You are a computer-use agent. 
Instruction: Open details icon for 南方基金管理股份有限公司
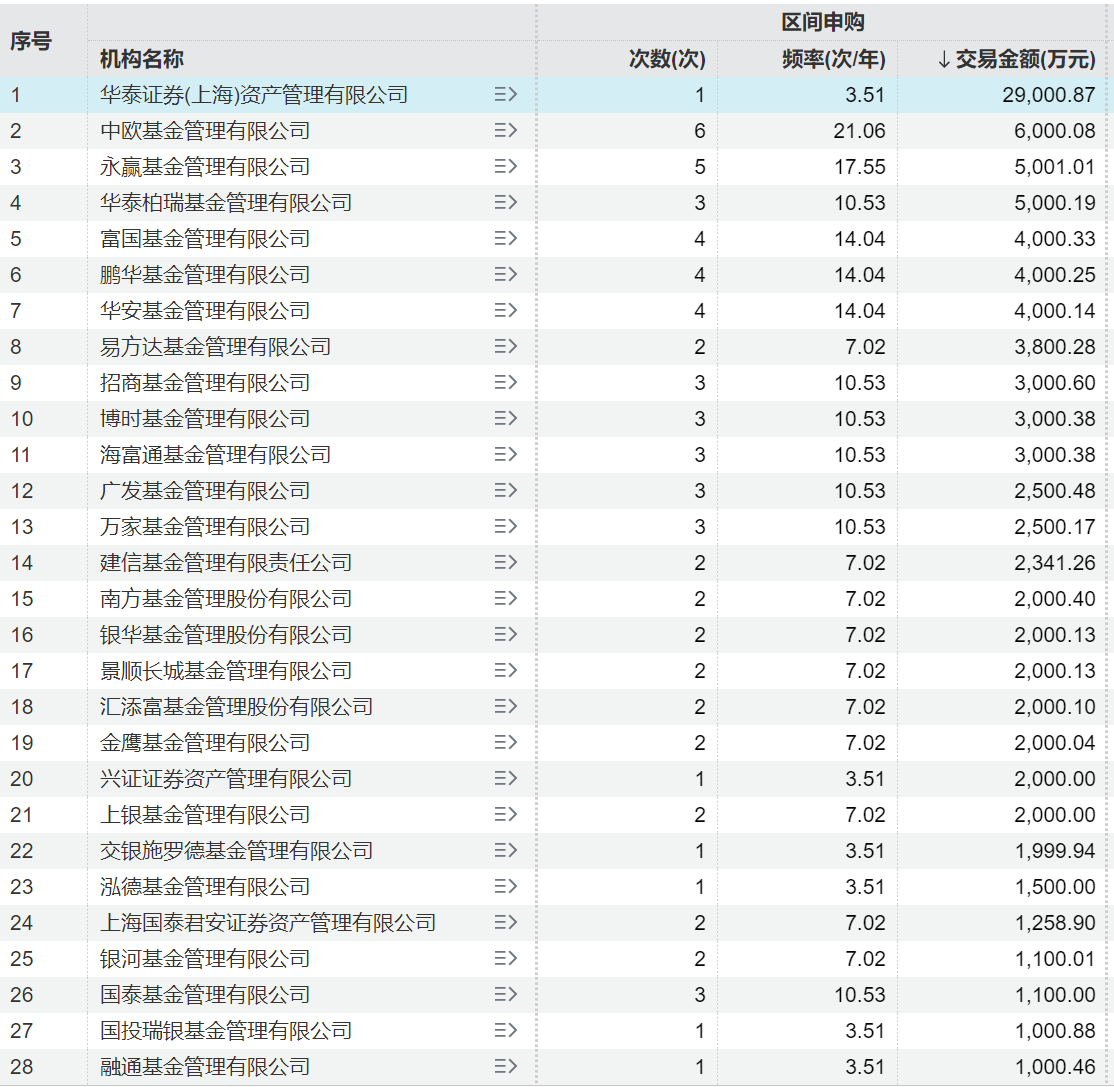508,598
